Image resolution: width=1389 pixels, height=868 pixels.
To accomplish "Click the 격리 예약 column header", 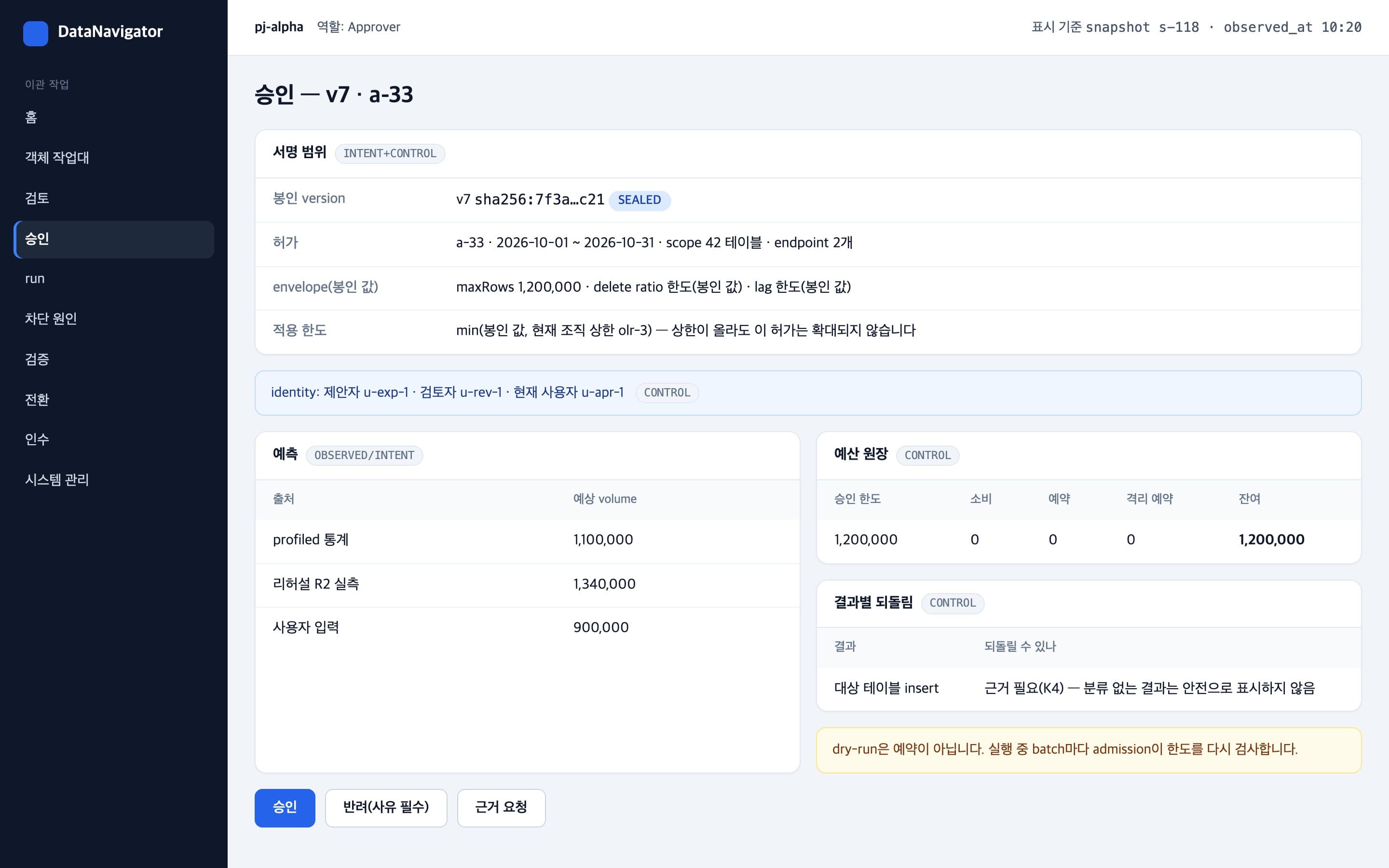I will coord(1150,500).
